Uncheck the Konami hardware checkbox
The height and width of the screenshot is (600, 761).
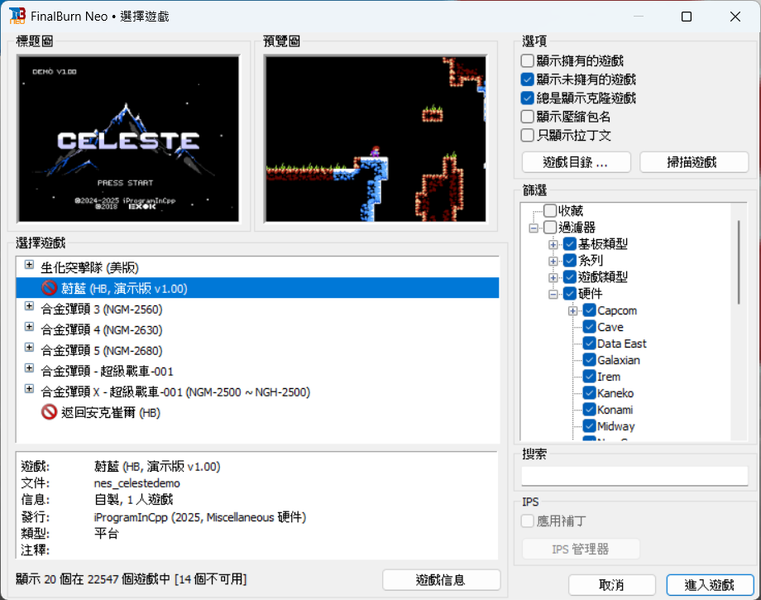589,409
